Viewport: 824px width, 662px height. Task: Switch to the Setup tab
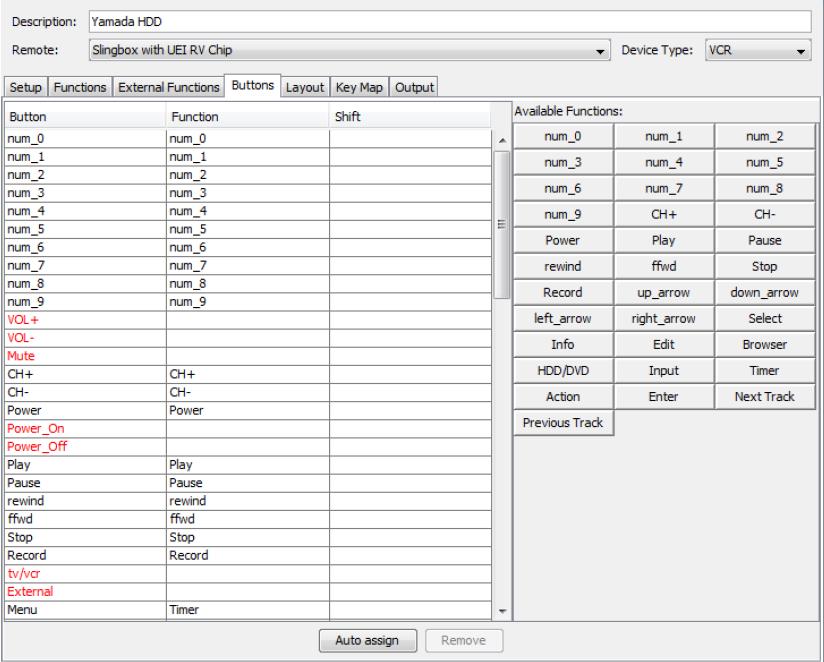pyautogui.click(x=26, y=88)
